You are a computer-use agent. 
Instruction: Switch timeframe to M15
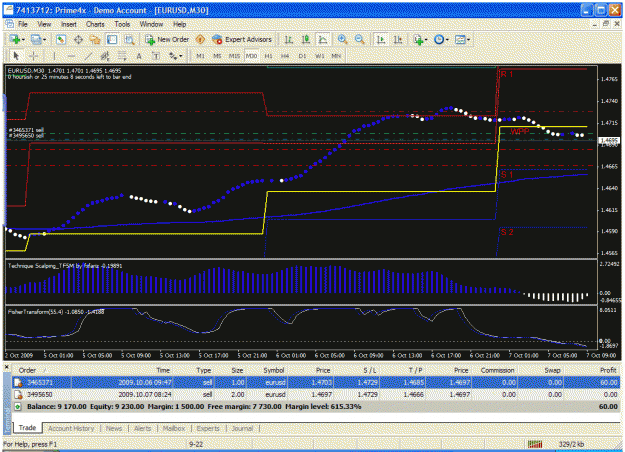pos(234,56)
